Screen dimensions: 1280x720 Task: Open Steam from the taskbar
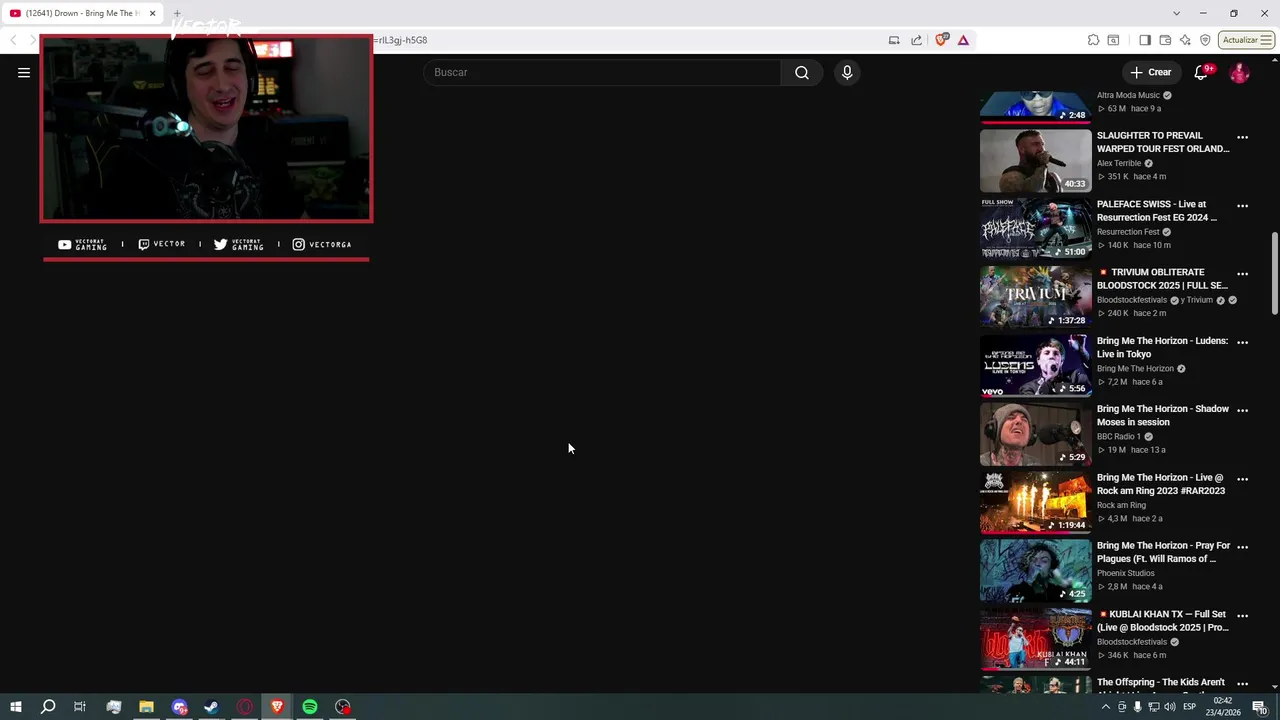click(211, 707)
